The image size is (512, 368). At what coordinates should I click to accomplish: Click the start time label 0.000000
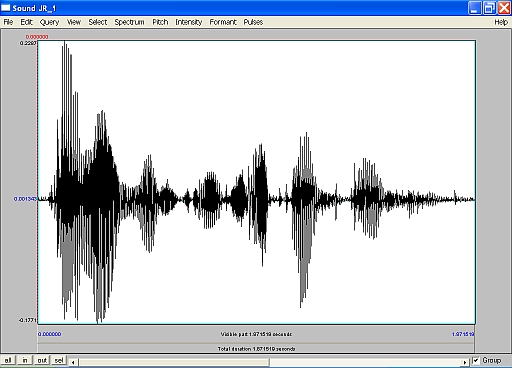50,334
